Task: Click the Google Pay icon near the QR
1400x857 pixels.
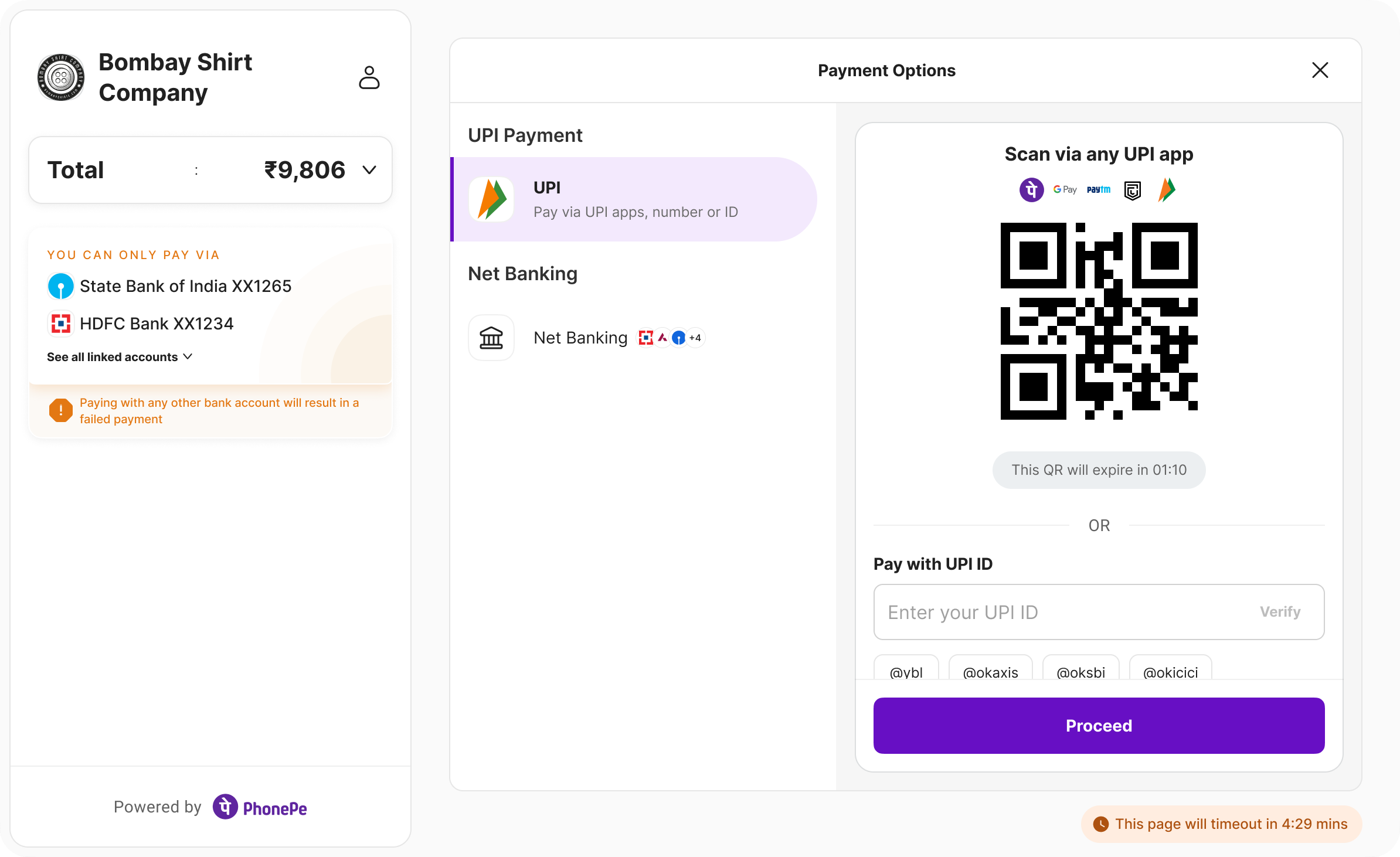Action: click(1064, 190)
